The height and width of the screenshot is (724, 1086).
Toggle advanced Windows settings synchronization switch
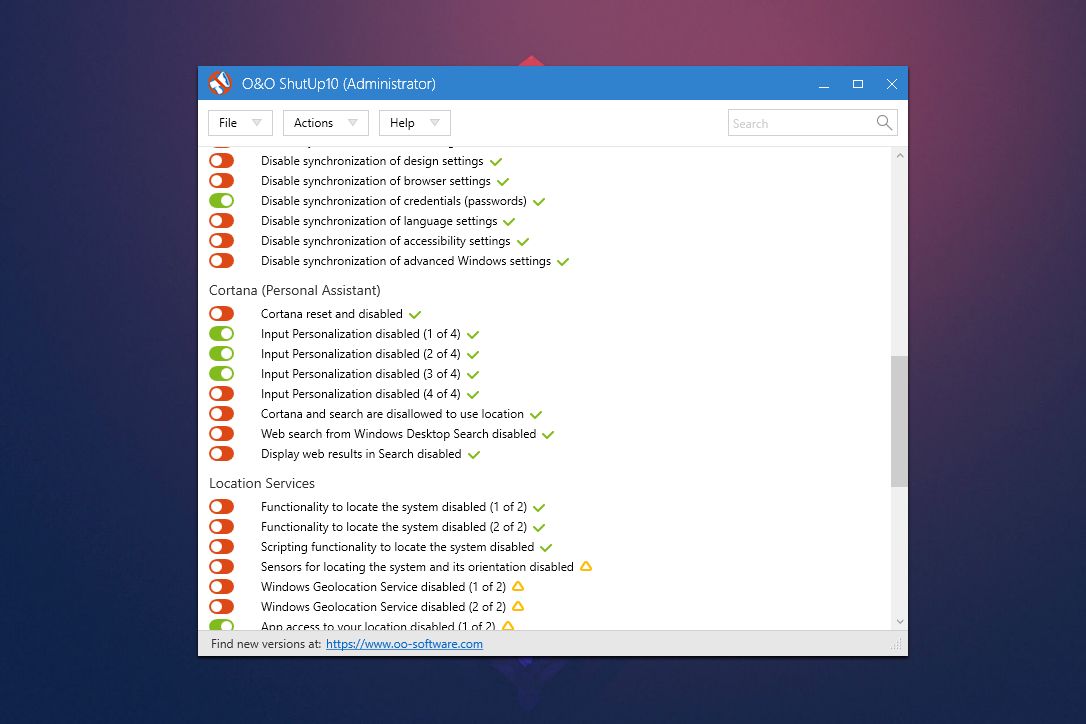coord(222,261)
